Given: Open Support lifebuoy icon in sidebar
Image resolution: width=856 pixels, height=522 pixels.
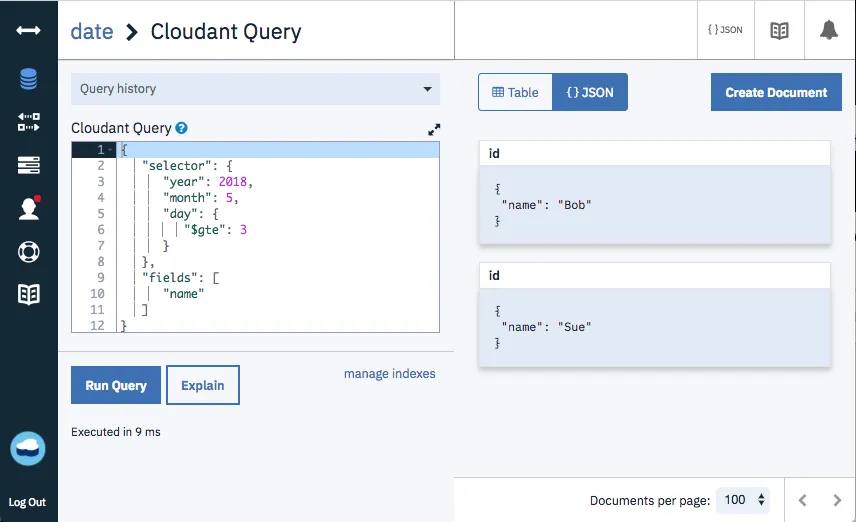Looking at the screenshot, I should tap(28, 252).
